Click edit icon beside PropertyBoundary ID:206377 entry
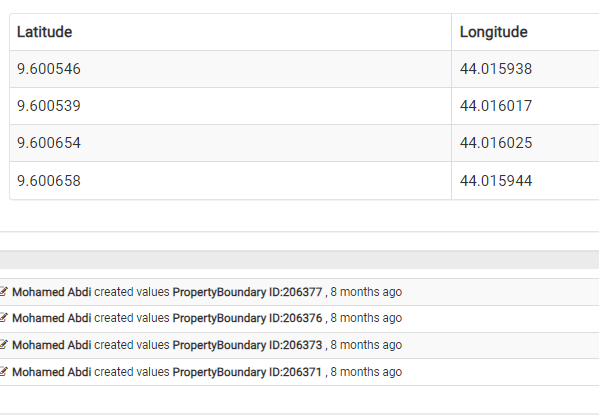The image size is (599, 415). (x=3, y=292)
